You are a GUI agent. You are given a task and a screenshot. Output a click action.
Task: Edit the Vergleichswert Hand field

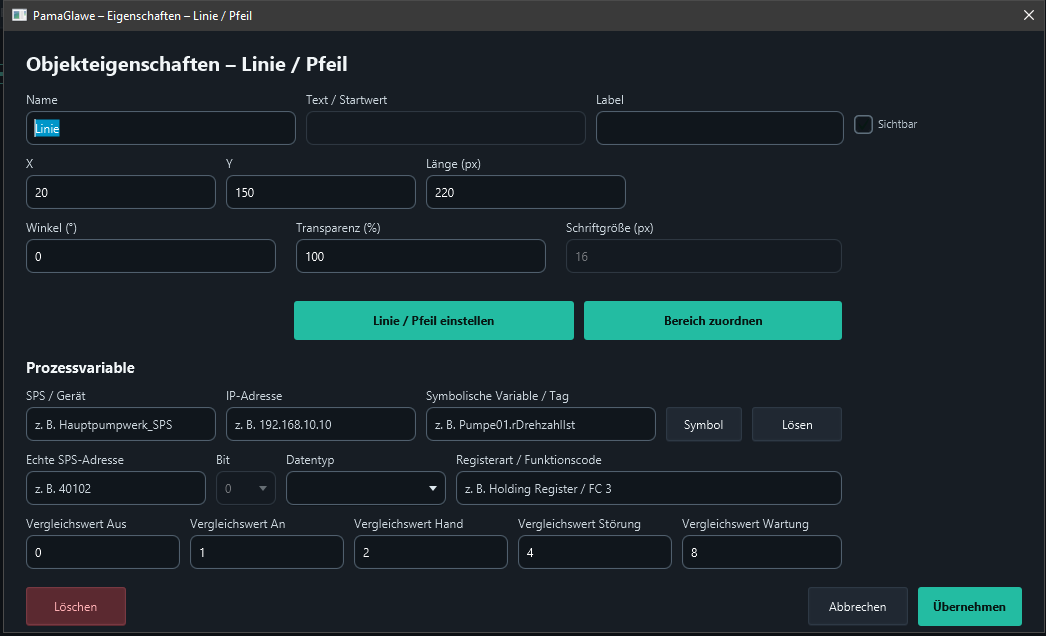coord(431,553)
